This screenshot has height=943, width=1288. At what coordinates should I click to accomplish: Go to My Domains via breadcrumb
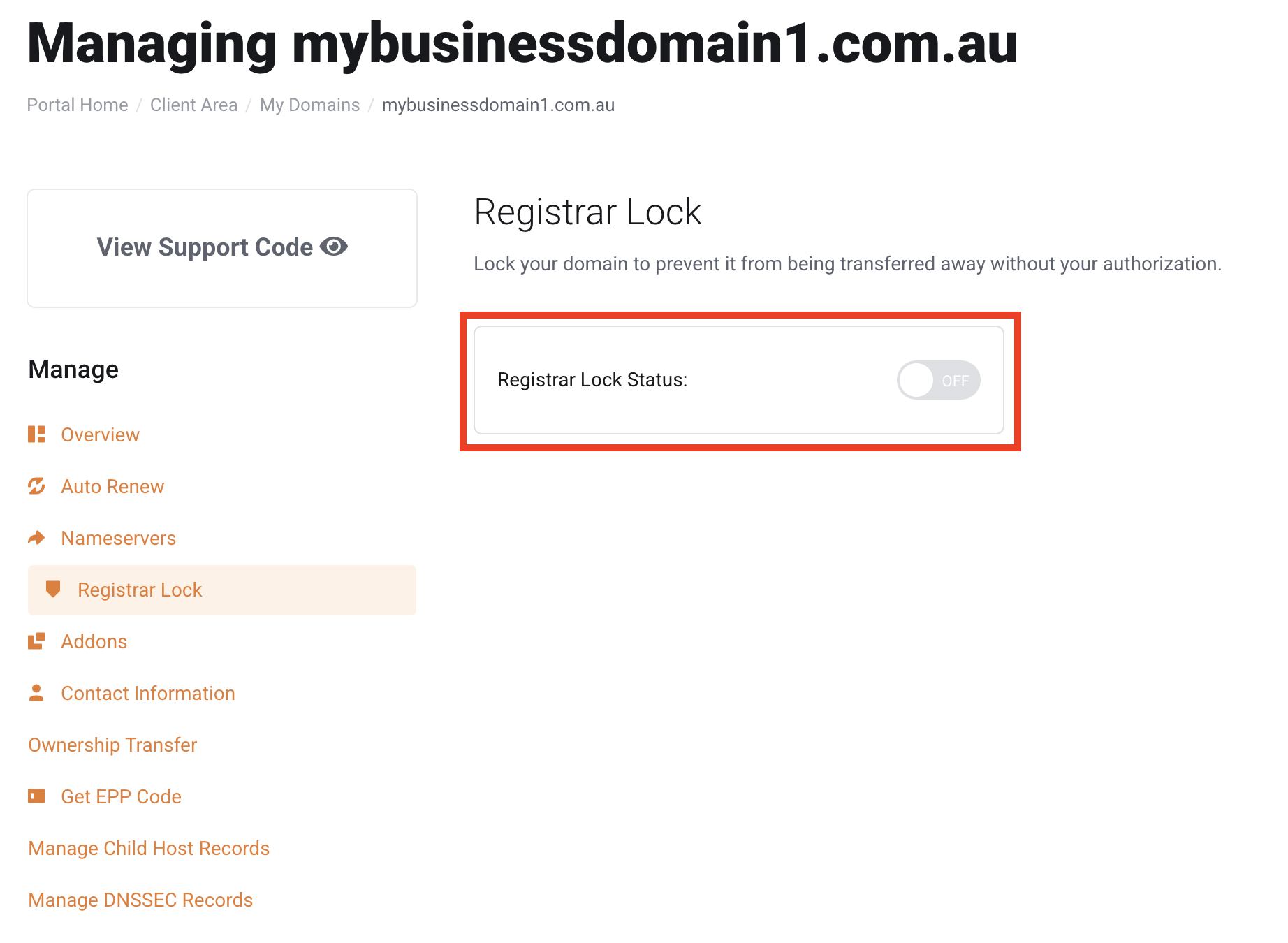(x=309, y=105)
